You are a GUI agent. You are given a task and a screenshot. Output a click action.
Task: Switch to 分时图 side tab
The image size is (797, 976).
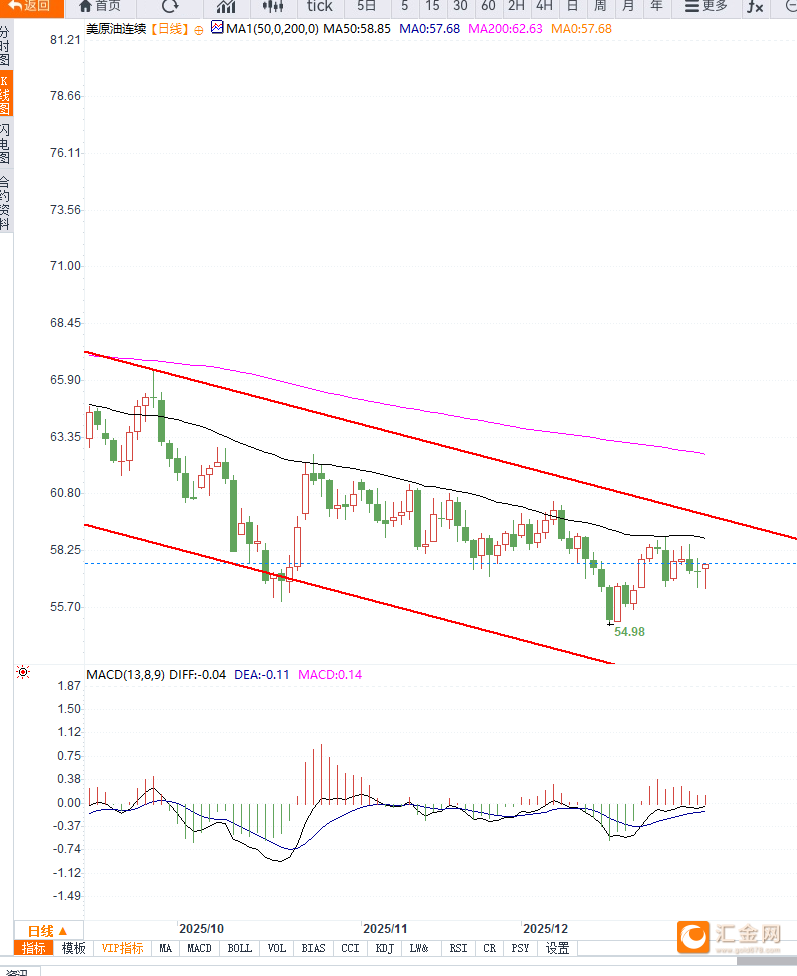point(6,45)
